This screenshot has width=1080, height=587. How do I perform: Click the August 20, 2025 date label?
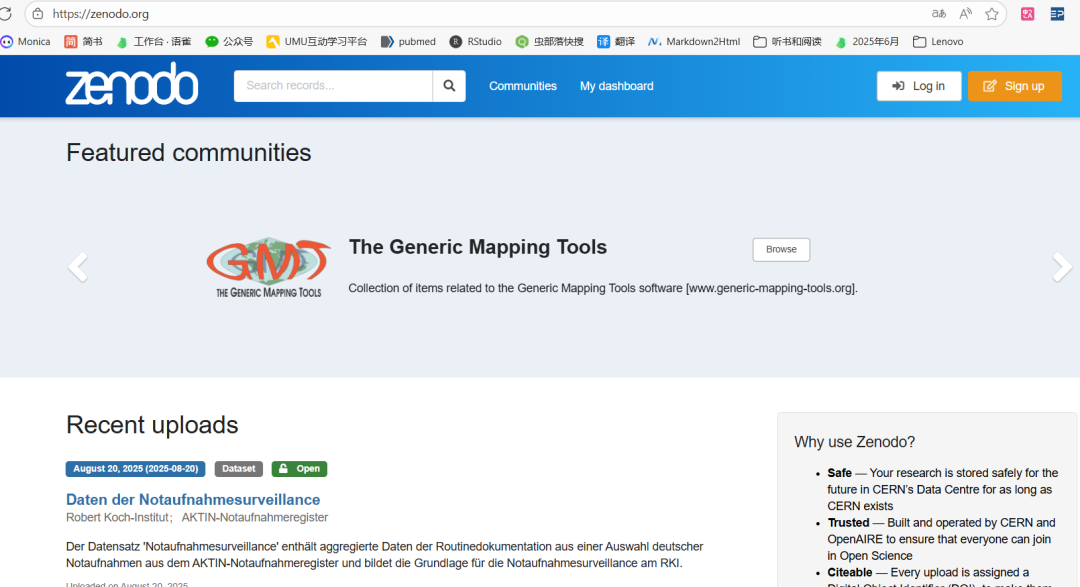(136, 468)
